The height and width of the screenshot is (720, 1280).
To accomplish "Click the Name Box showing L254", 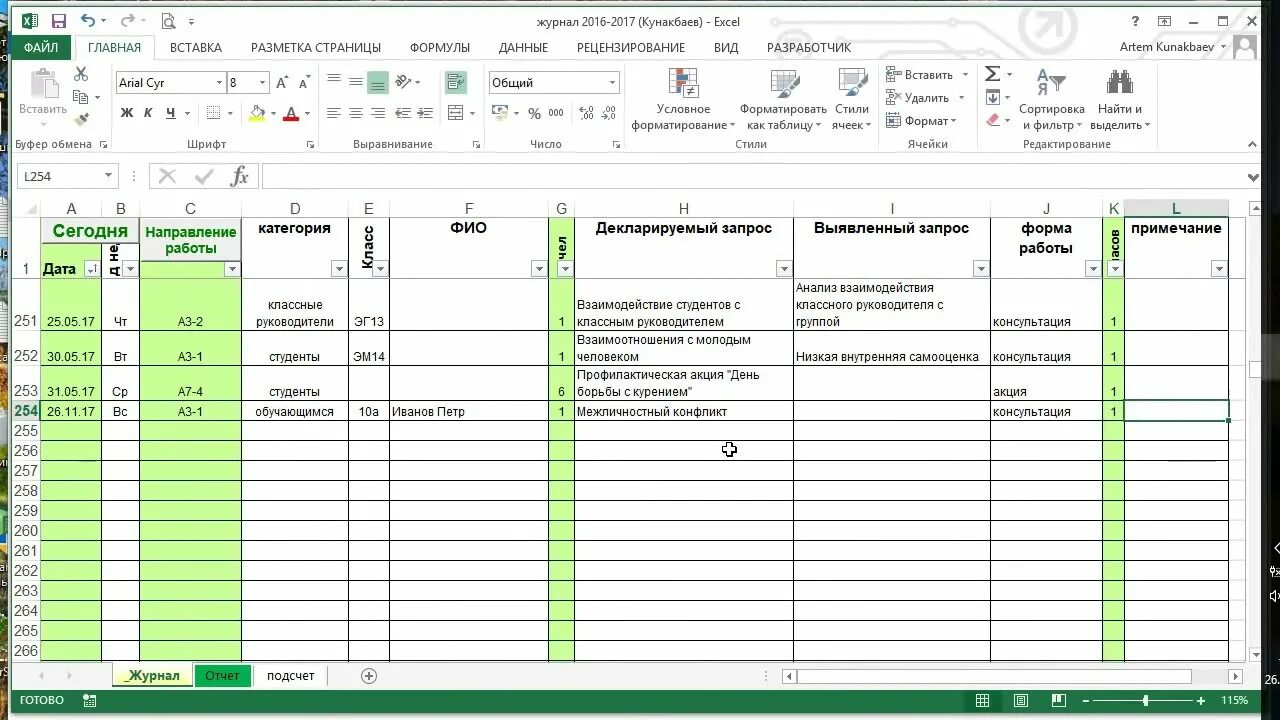I will (69, 177).
